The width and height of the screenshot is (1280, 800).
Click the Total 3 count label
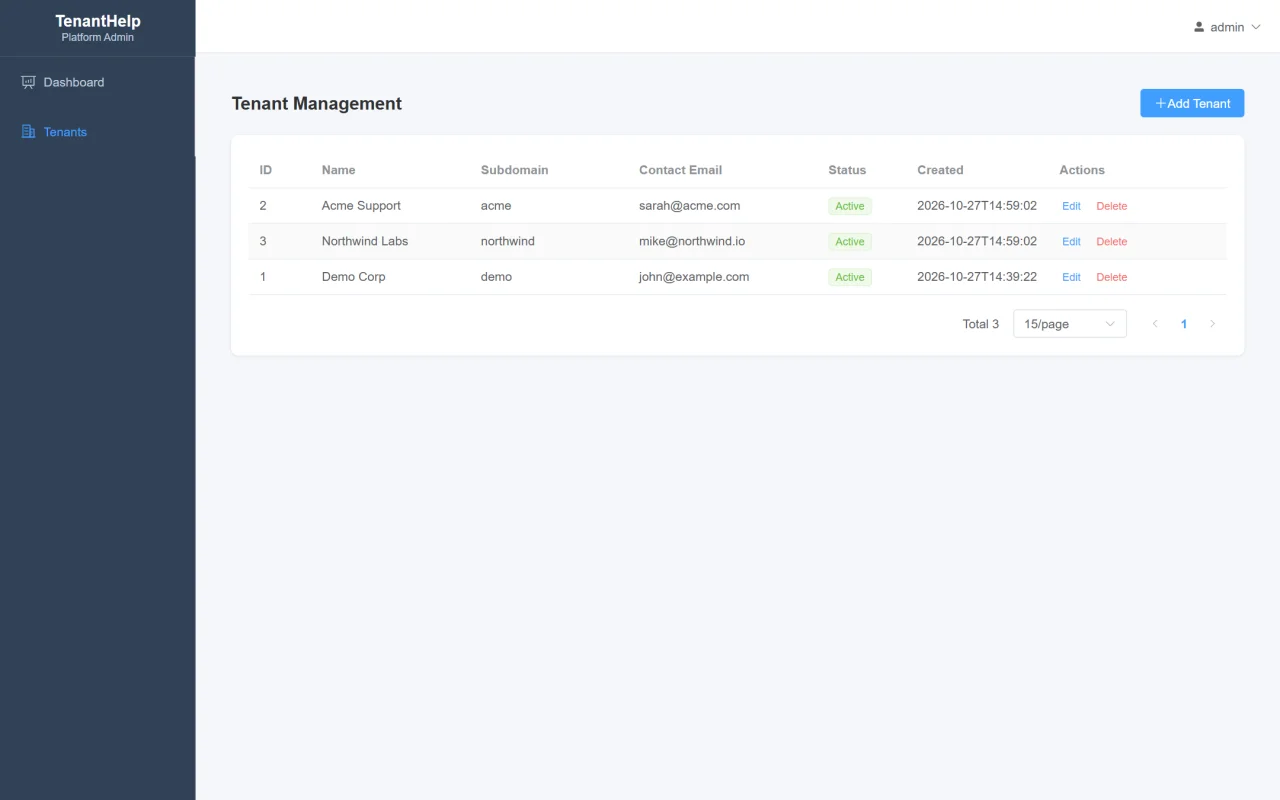click(980, 324)
